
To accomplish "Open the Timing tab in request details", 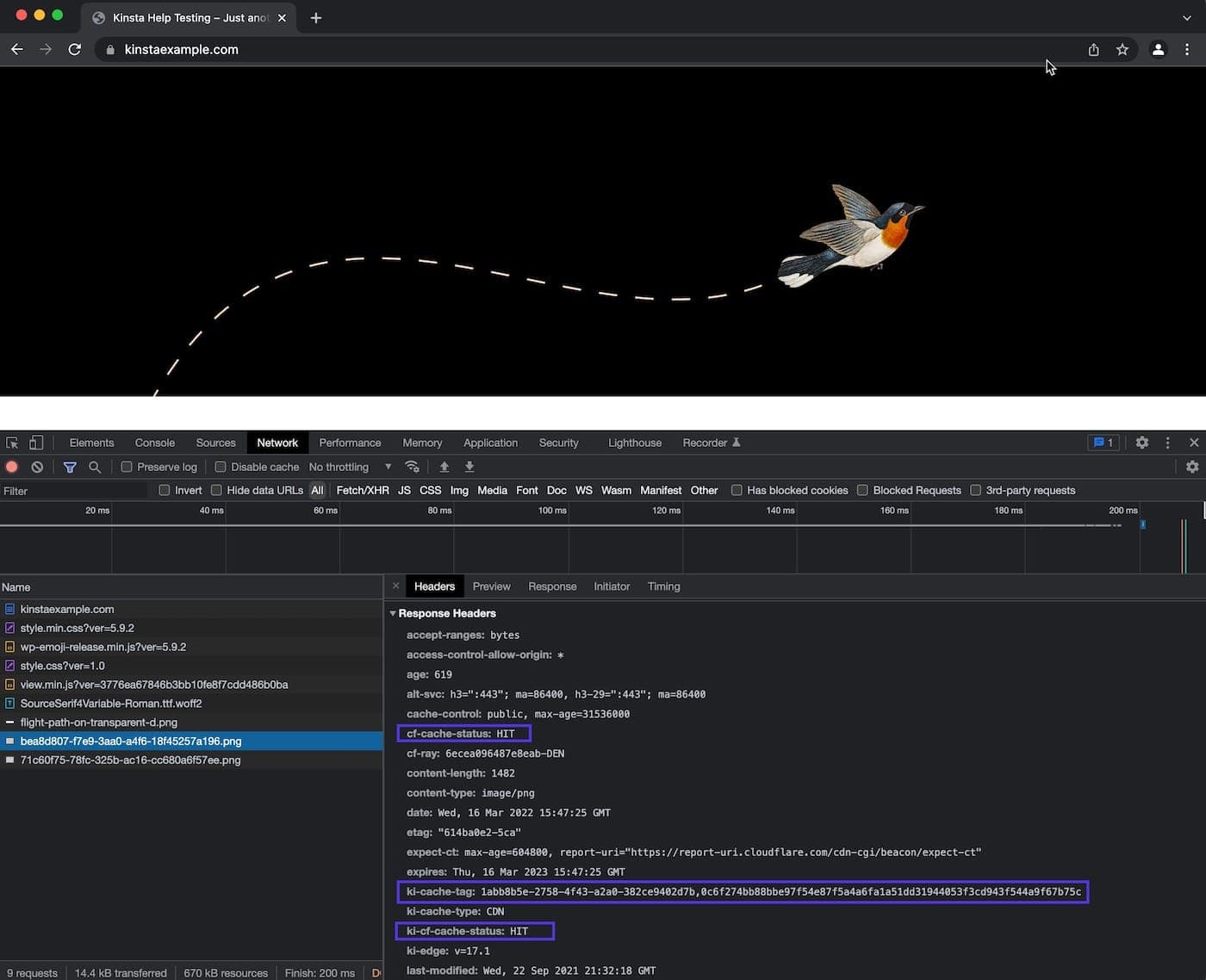I will coord(663,586).
